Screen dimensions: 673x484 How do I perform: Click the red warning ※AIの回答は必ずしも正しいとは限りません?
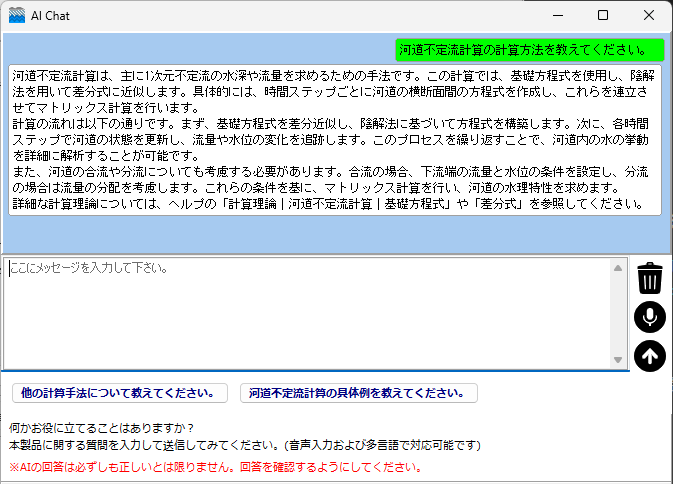pyautogui.click(x=215, y=467)
